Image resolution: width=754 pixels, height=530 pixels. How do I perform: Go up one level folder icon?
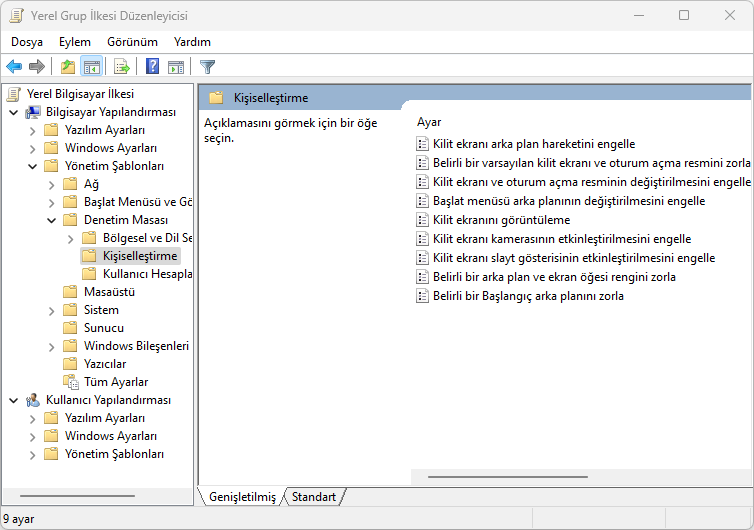click(x=68, y=66)
